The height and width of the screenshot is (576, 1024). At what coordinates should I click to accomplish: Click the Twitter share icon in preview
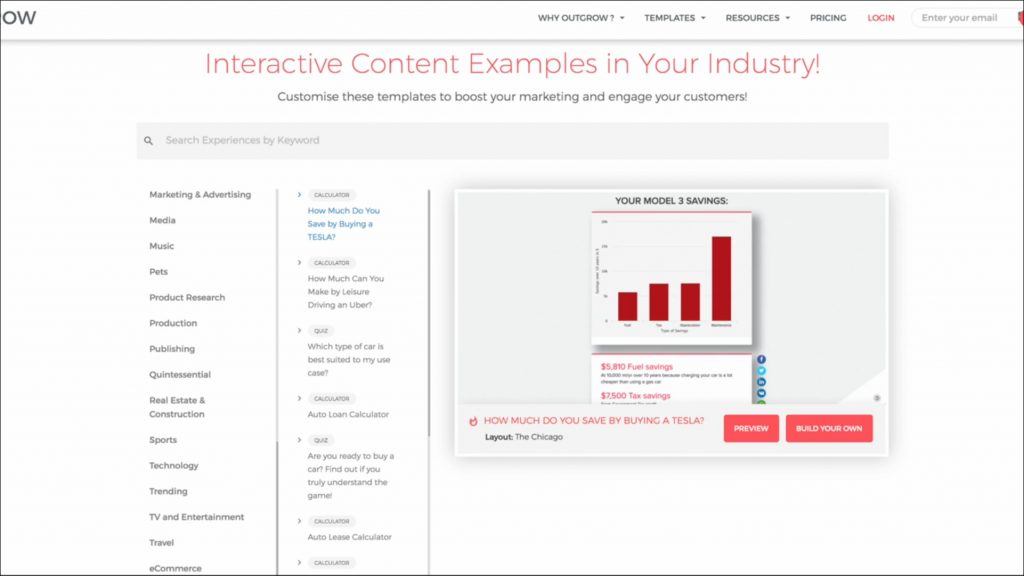point(761,370)
